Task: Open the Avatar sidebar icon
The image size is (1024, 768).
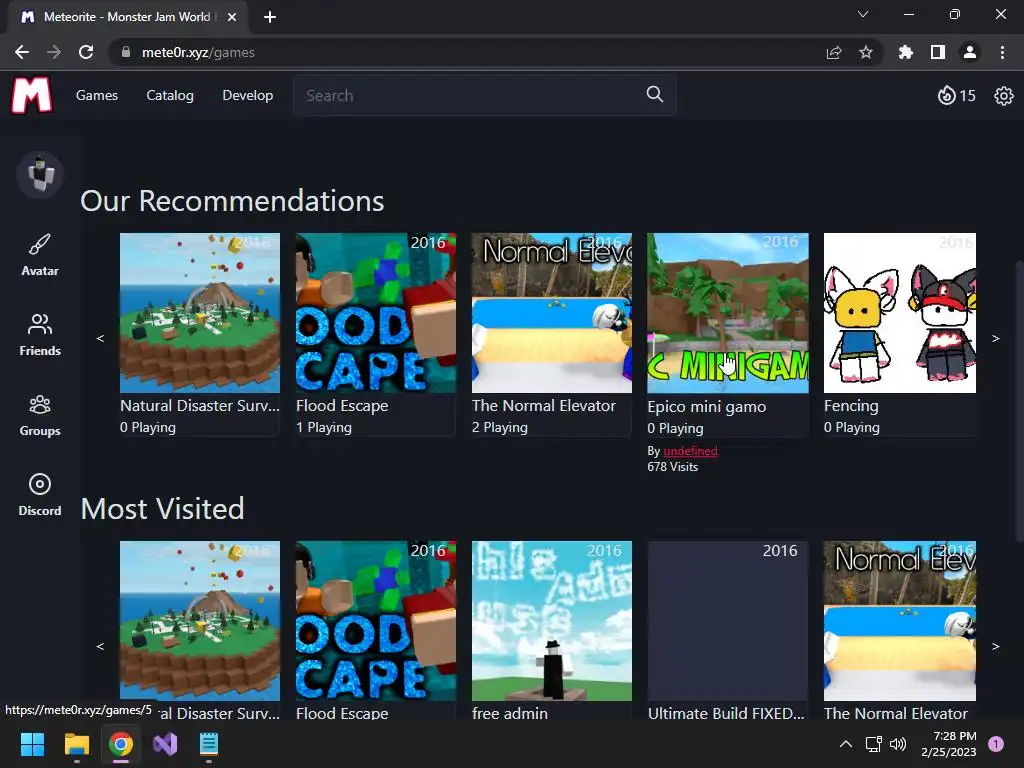Action: tap(40, 255)
